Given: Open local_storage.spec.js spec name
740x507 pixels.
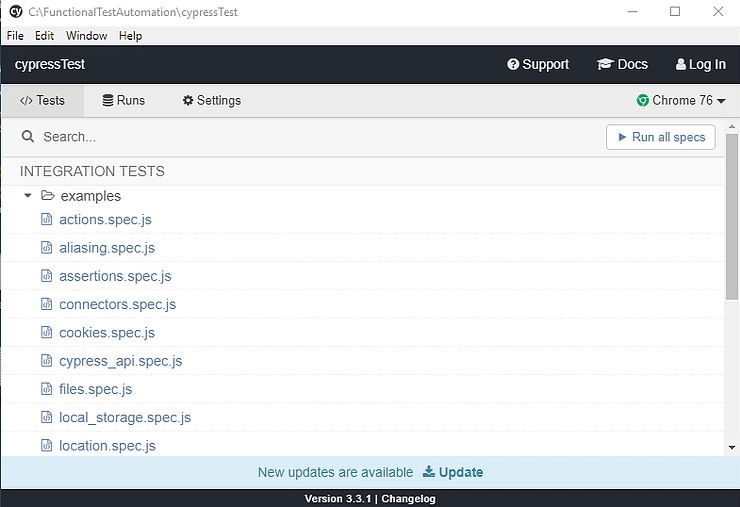Looking at the screenshot, I should (125, 418).
